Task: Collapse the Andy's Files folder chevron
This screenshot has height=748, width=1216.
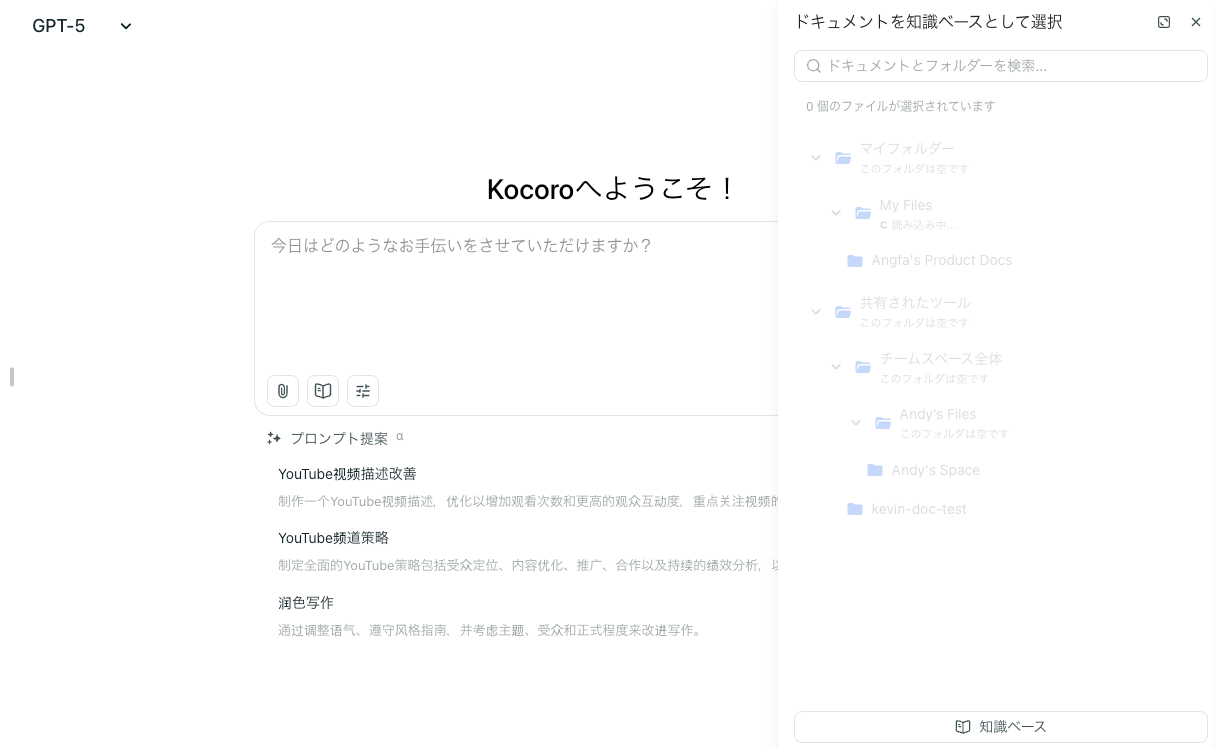Action: coord(856,423)
